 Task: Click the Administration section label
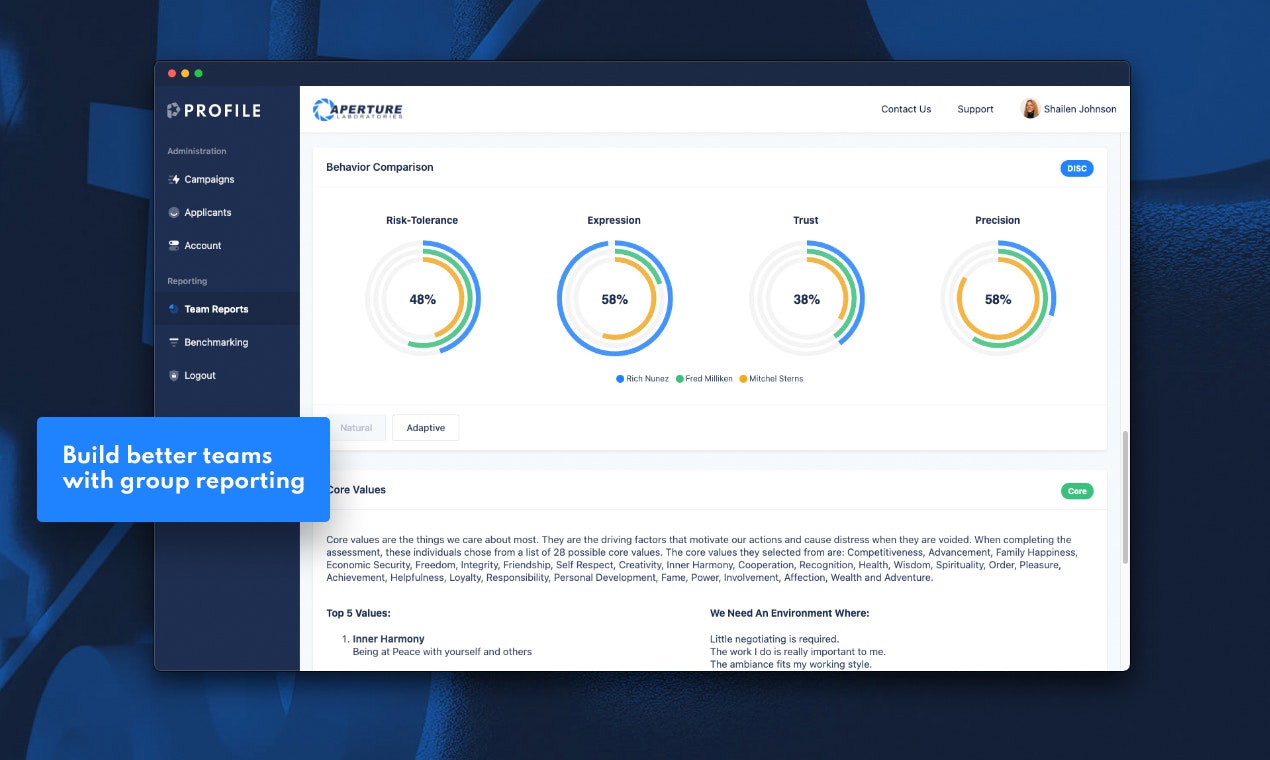(x=197, y=151)
